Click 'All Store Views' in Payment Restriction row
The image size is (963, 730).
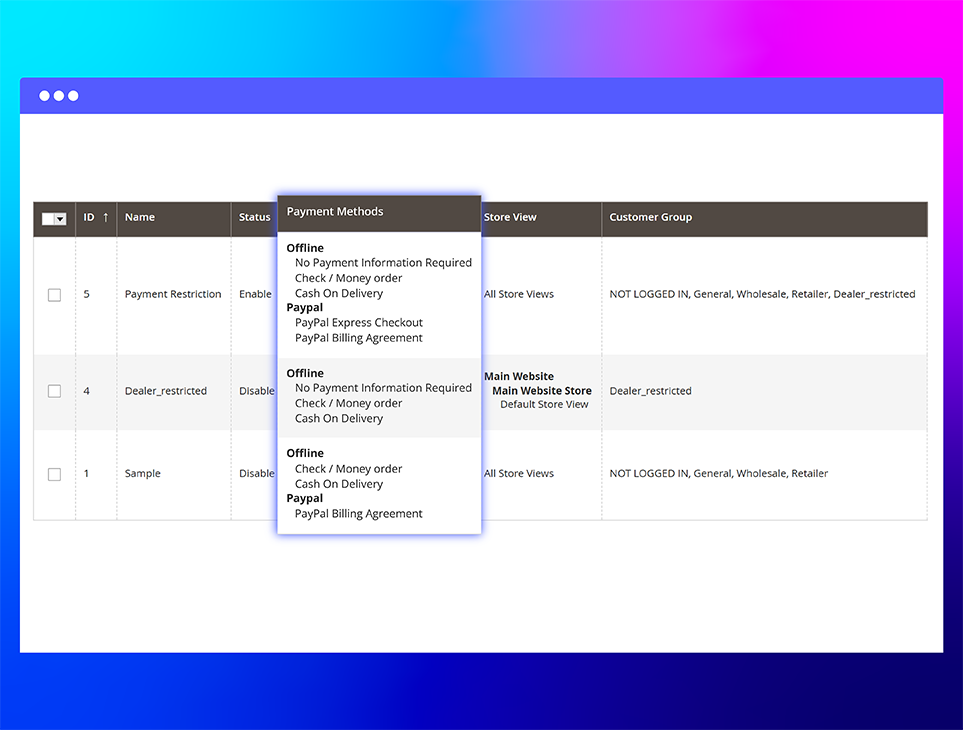pyautogui.click(x=519, y=294)
